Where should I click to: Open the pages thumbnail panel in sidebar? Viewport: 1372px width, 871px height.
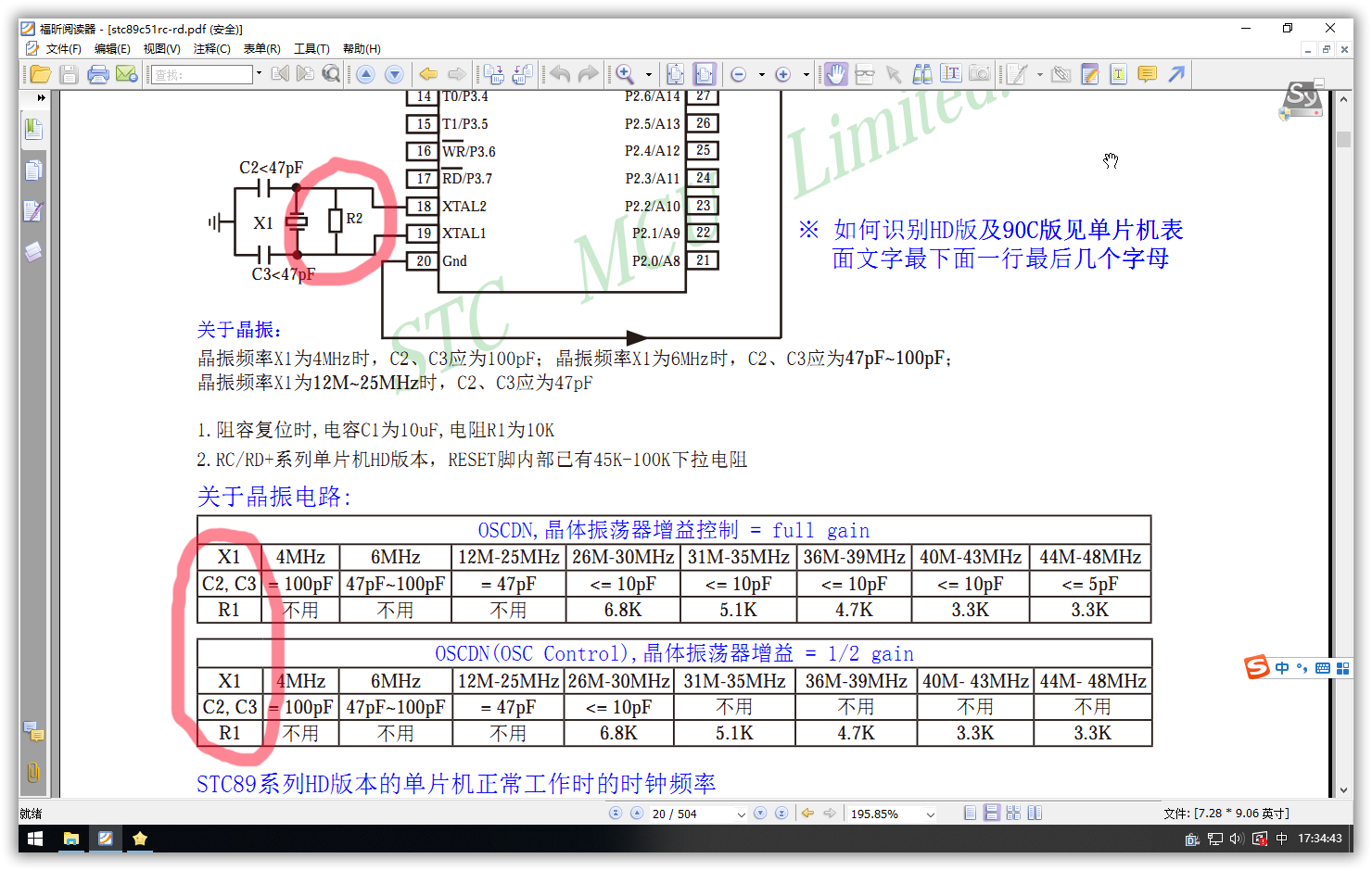point(33,170)
